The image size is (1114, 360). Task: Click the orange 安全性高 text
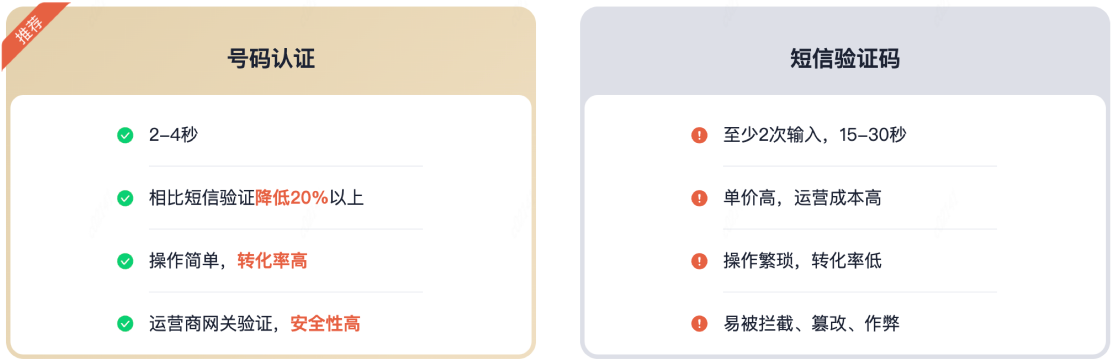pos(325,324)
